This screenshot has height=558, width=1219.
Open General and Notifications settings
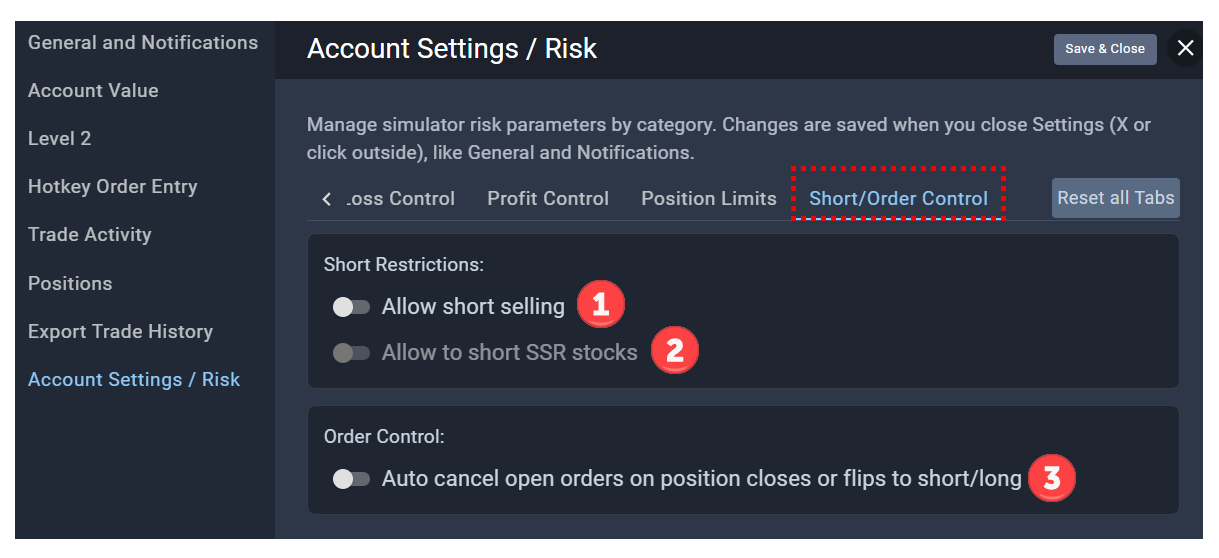pyautogui.click(x=143, y=43)
